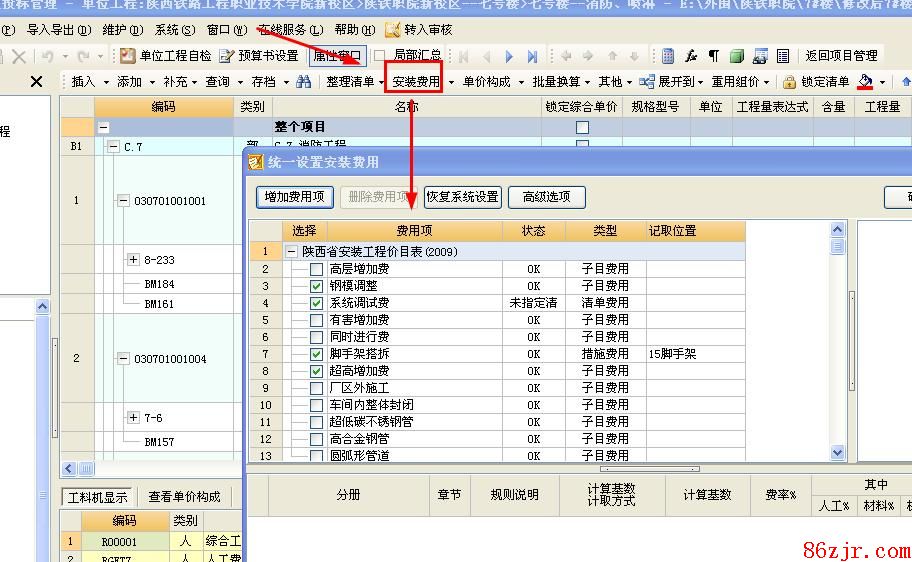Click the 恢复系统设置 button
Viewport: 912px width, 562px height.
click(x=462, y=197)
